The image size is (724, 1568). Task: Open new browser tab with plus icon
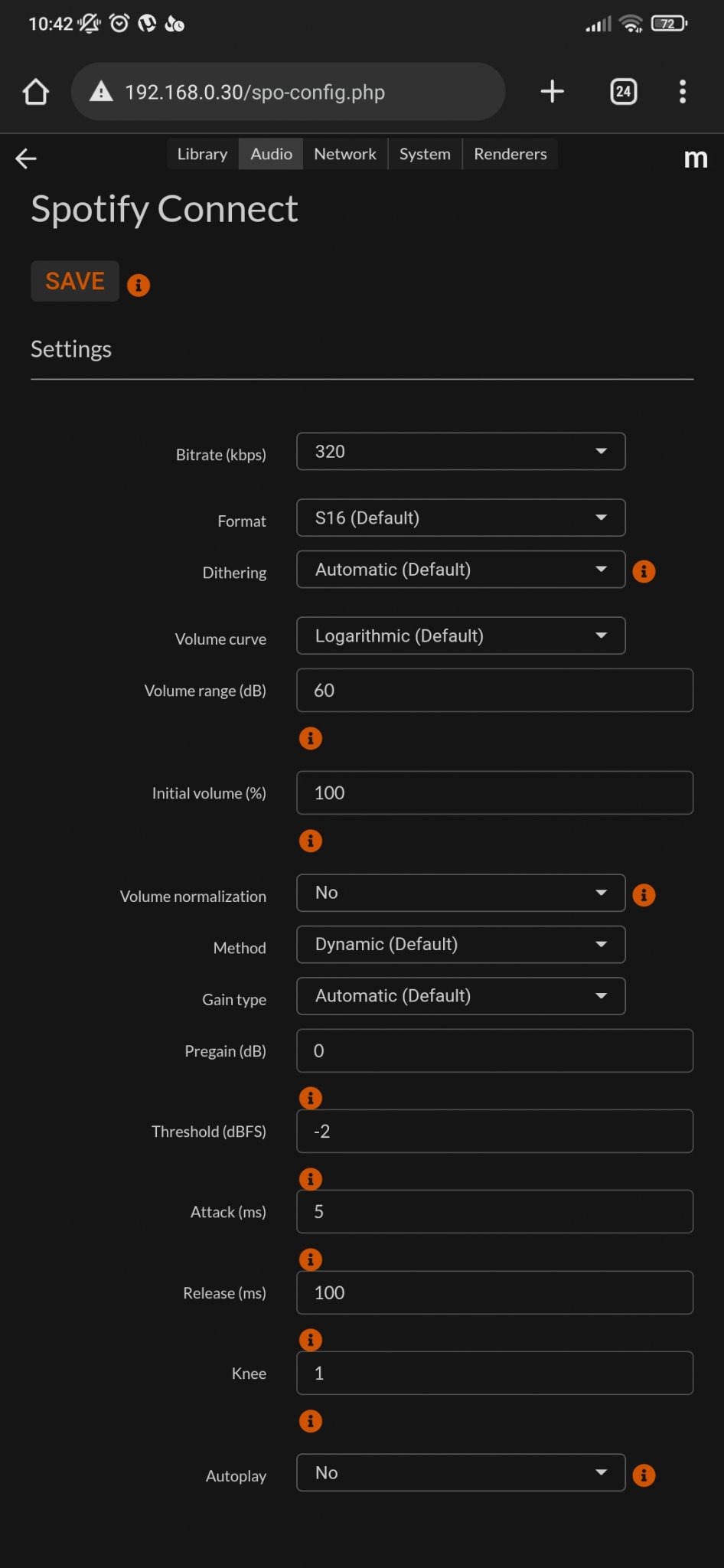552,92
